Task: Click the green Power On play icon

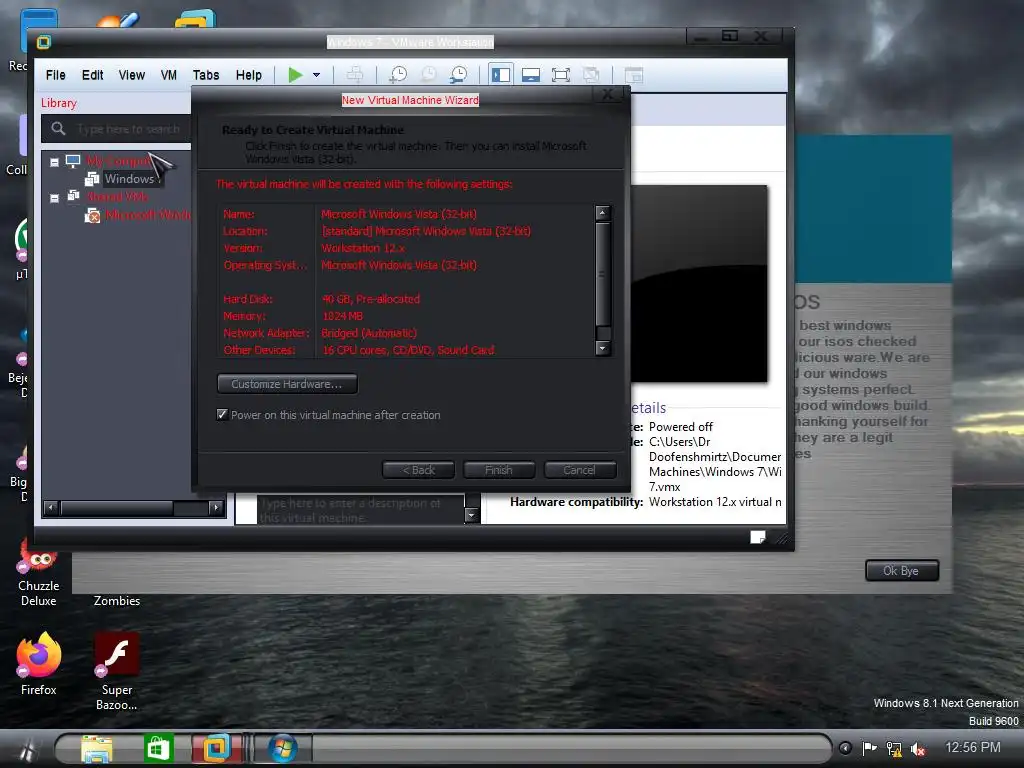Action: pos(295,75)
